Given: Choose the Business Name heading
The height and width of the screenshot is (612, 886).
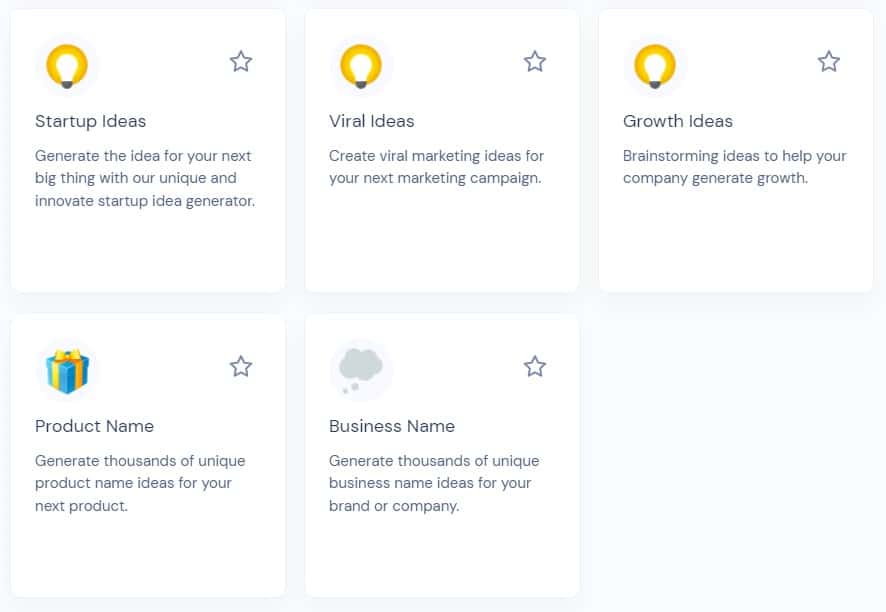Looking at the screenshot, I should pyautogui.click(x=391, y=426).
